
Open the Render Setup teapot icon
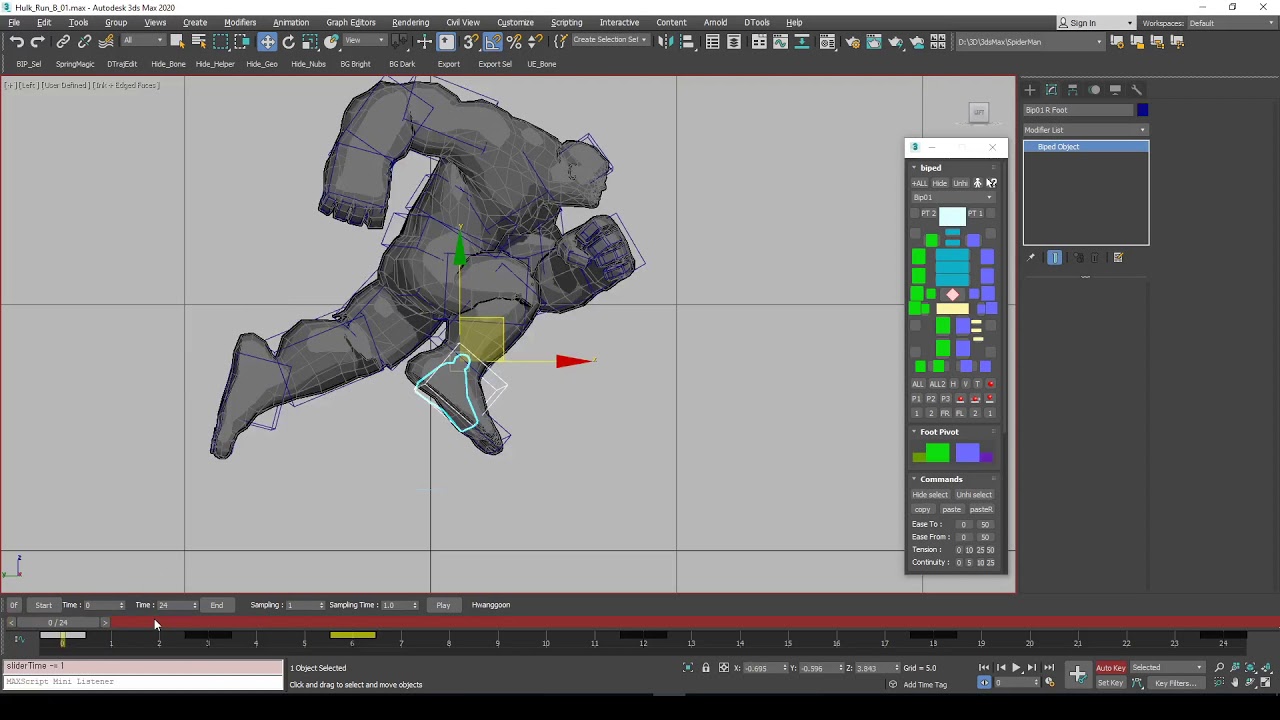[x=852, y=41]
